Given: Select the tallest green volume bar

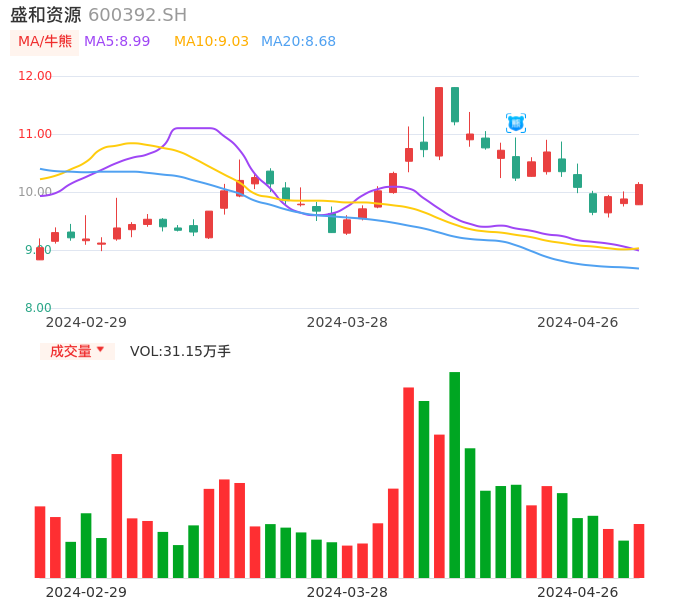Looking at the screenshot, I should point(454,475).
